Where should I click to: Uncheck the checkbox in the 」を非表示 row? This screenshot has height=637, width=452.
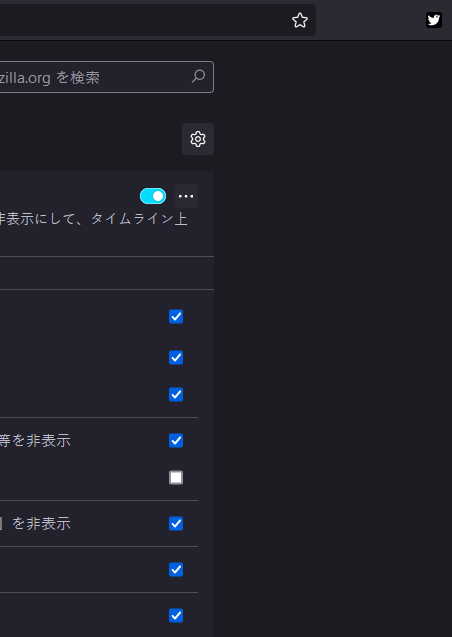(176, 523)
